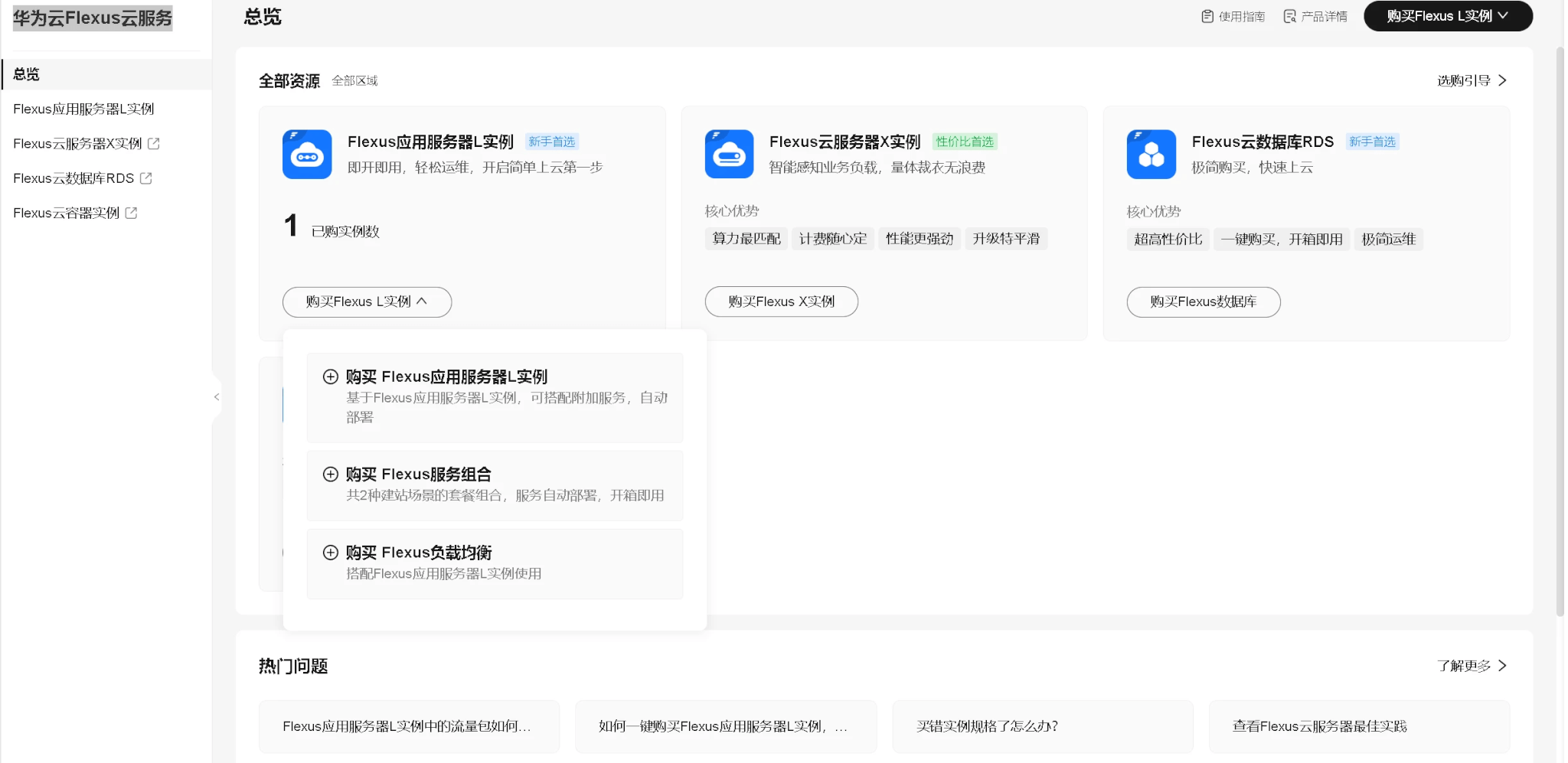Select Flexus云容器实例 in sidebar
1568x763 pixels.
pos(67,213)
